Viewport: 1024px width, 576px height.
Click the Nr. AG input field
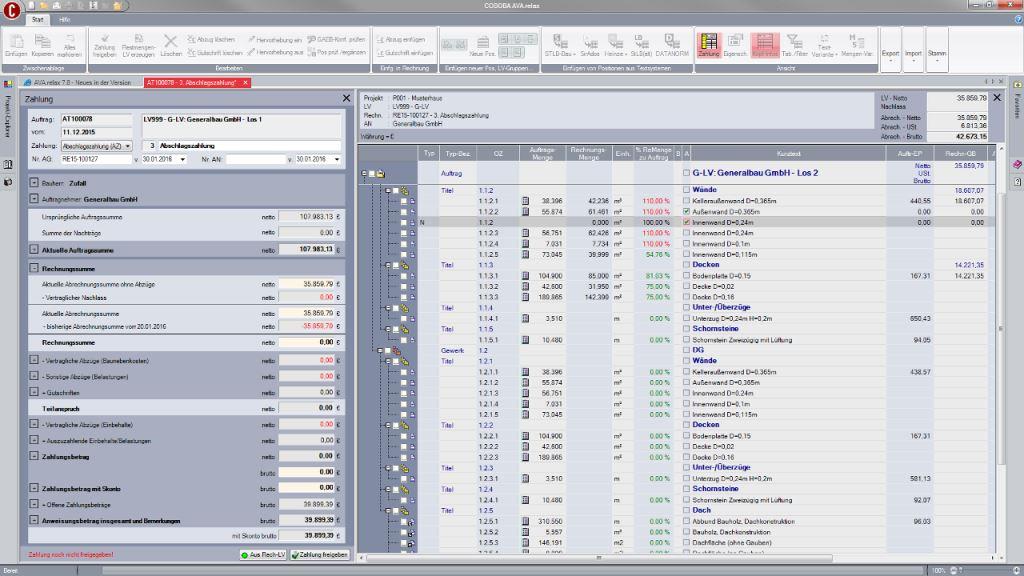point(95,159)
